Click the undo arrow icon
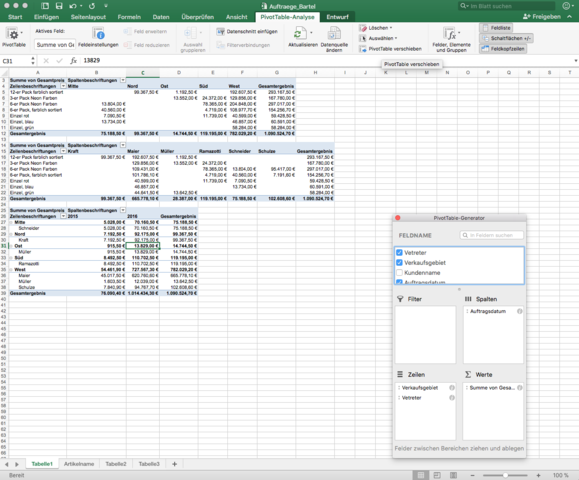This screenshot has width=579, height=480. (x=73, y=6)
